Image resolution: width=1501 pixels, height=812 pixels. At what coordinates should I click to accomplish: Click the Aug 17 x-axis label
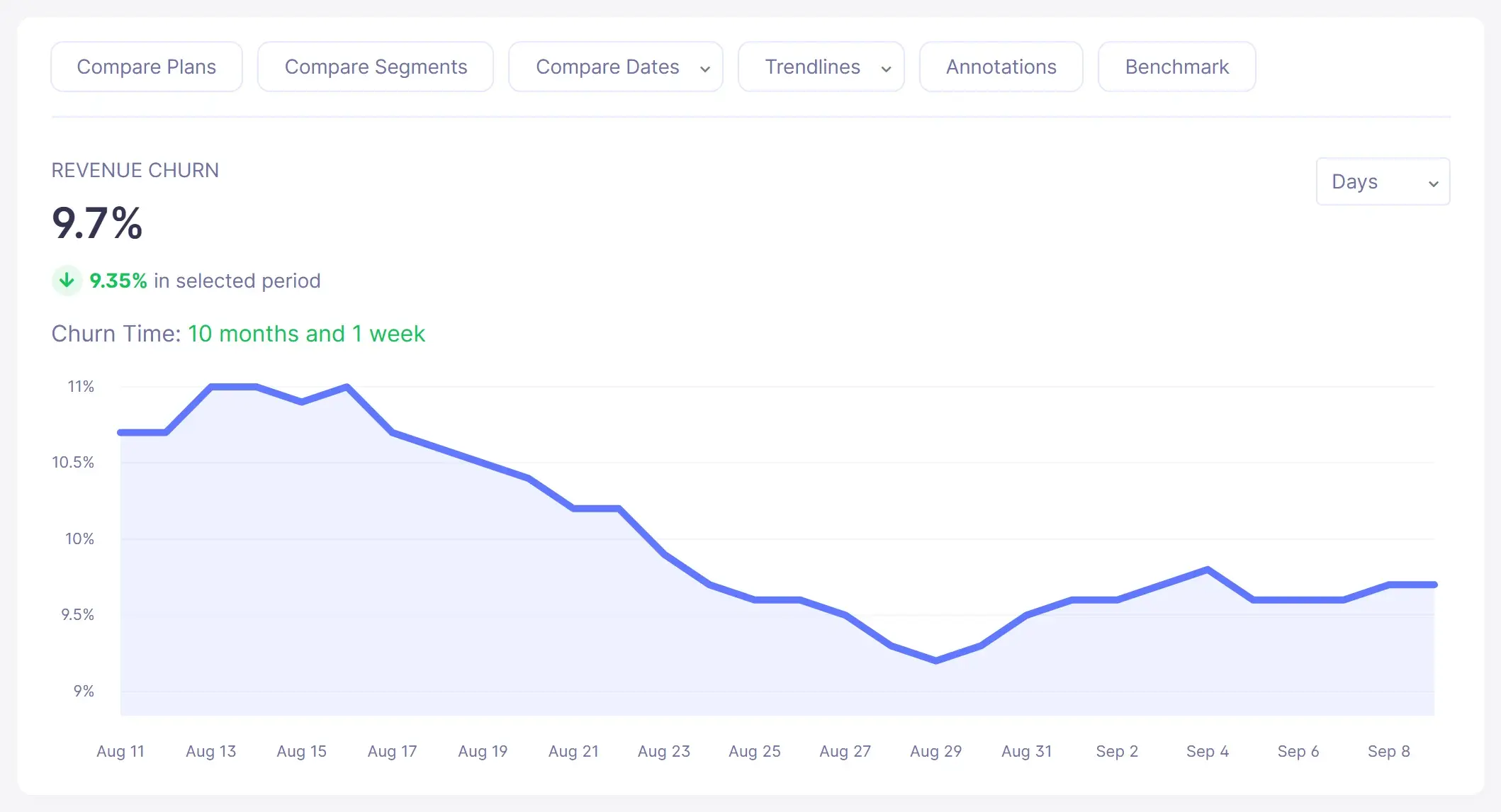pyautogui.click(x=393, y=751)
